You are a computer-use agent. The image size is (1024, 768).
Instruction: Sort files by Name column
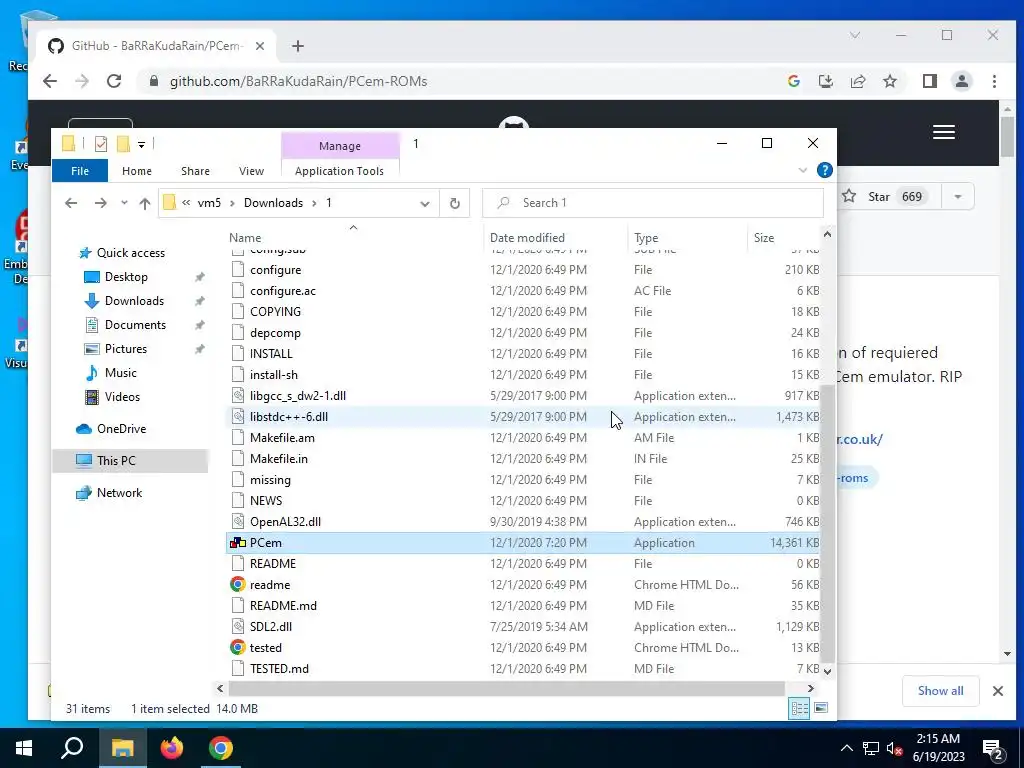353,238
